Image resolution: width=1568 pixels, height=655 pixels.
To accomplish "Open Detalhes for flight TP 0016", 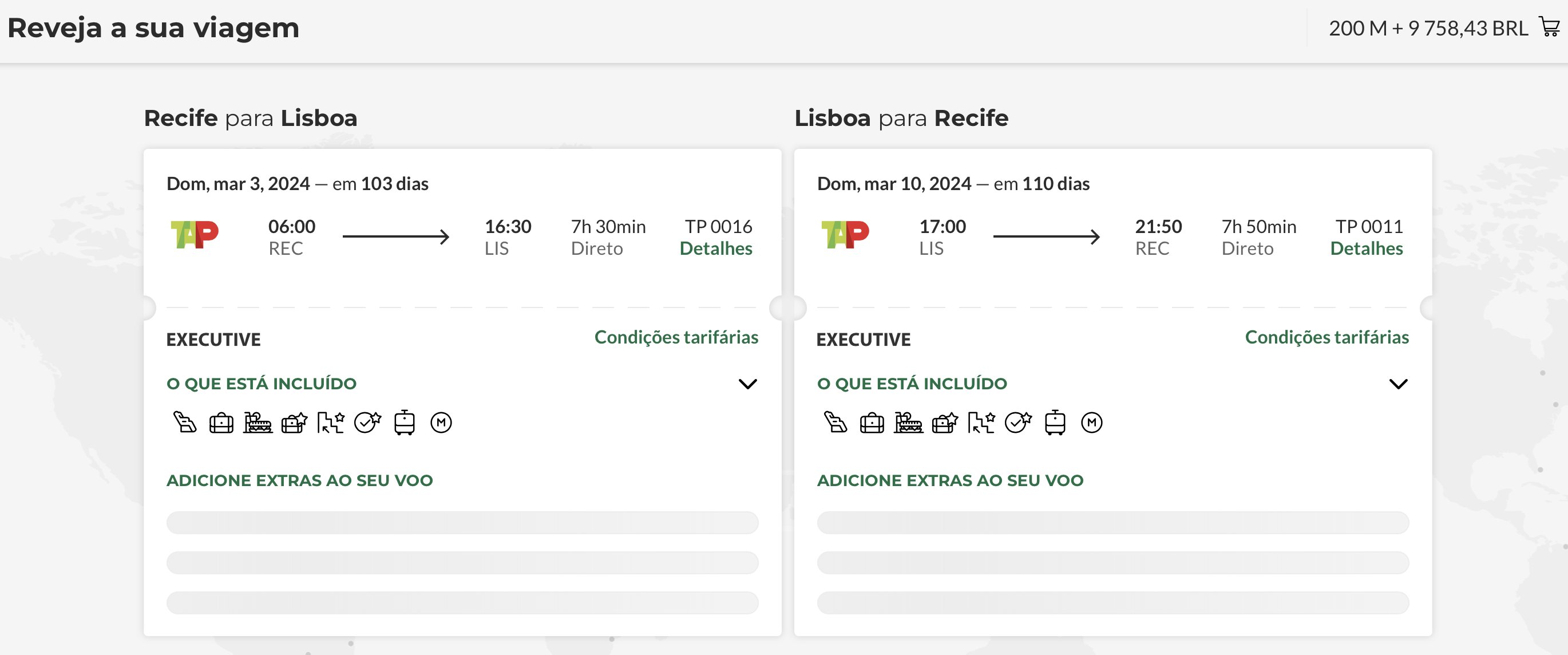I will [716, 248].
